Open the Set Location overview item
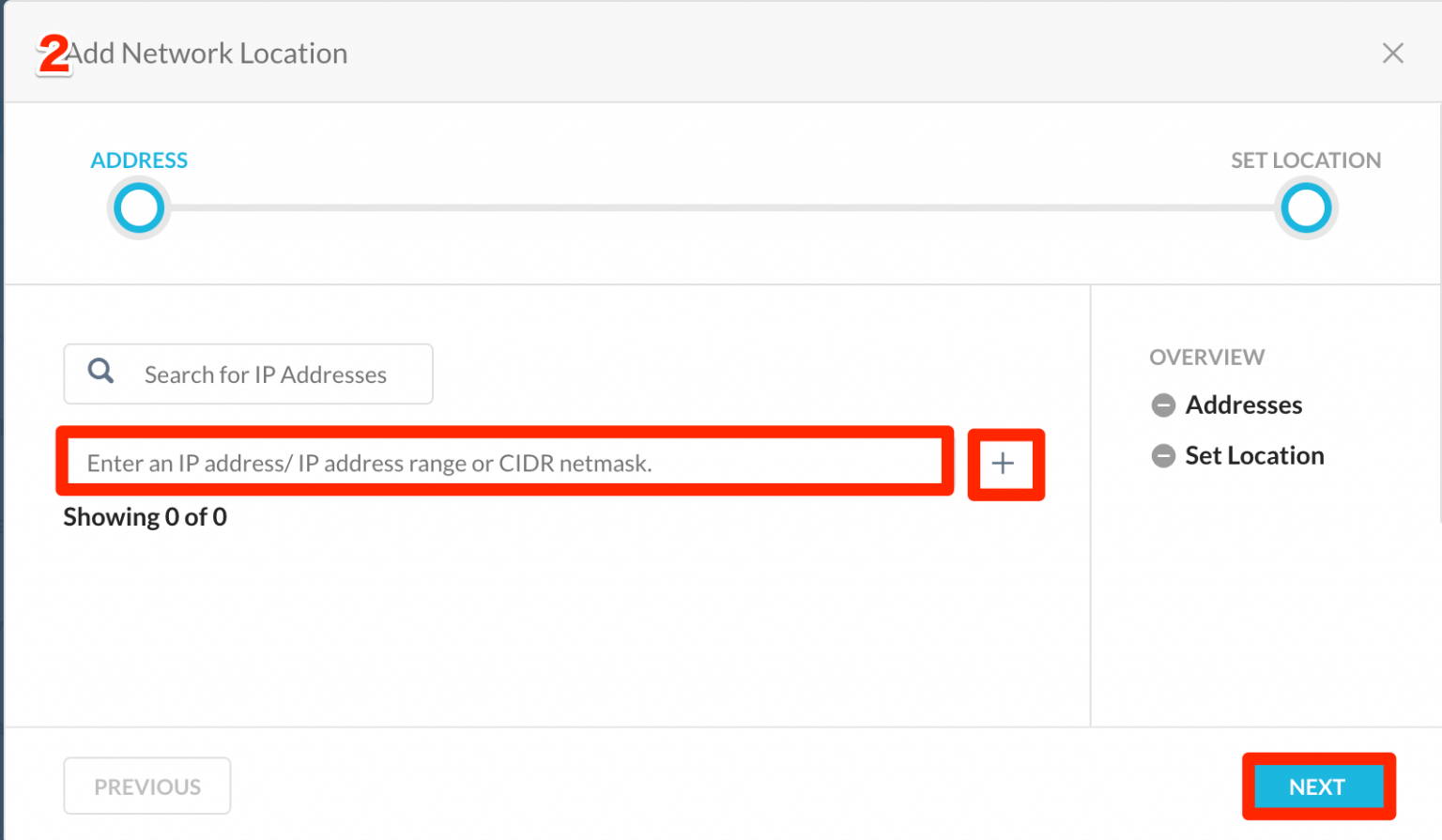The height and width of the screenshot is (840, 1442). pyautogui.click(x=1254, y=456)
